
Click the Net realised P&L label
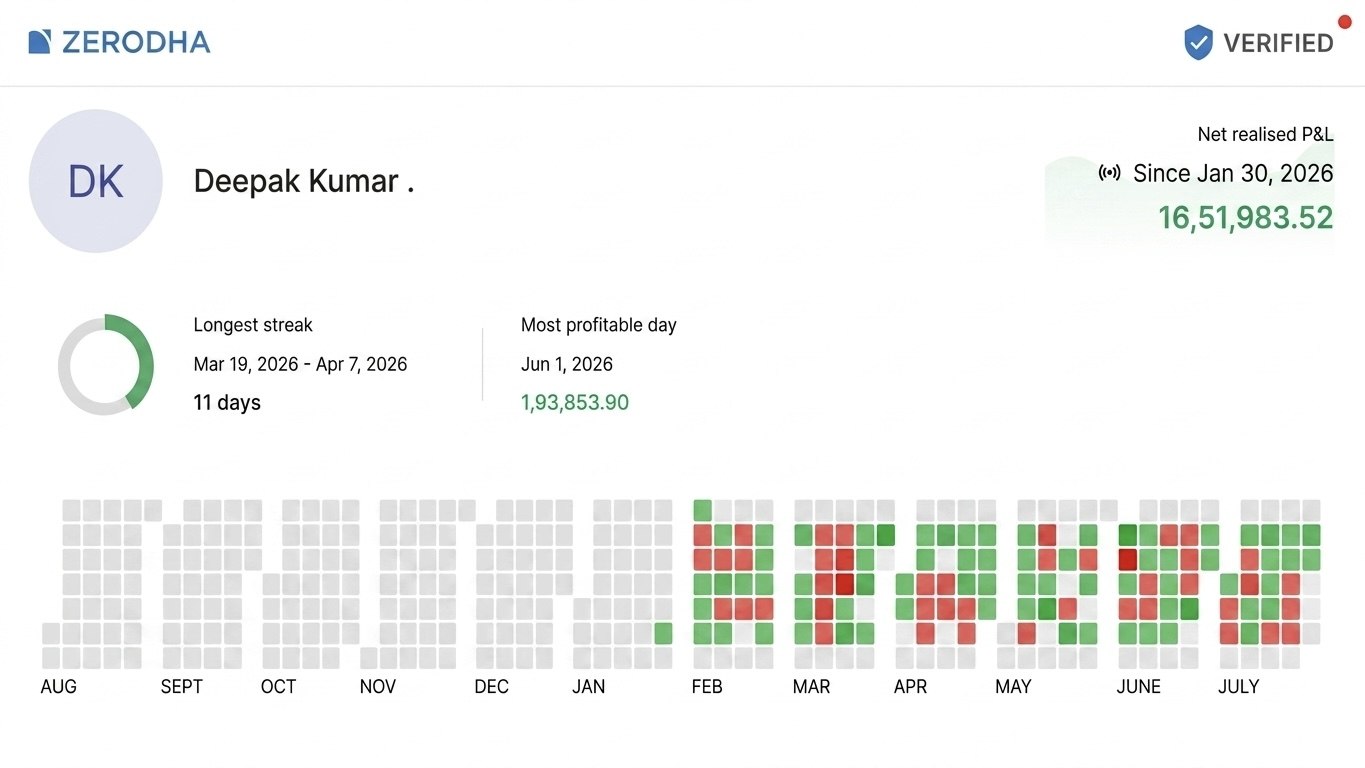(1265, 134)
